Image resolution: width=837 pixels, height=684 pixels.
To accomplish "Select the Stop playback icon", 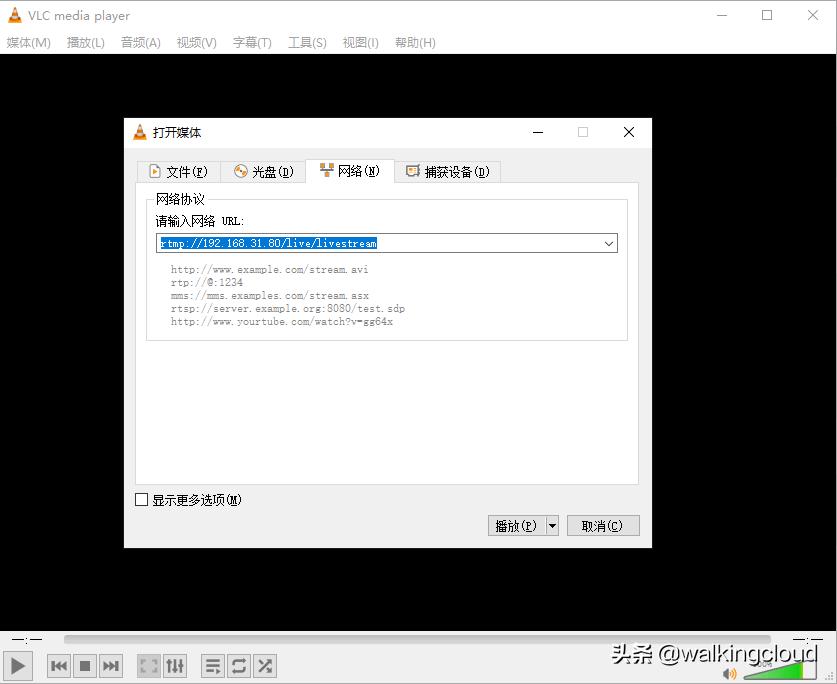I will click(x=84, y=665).
